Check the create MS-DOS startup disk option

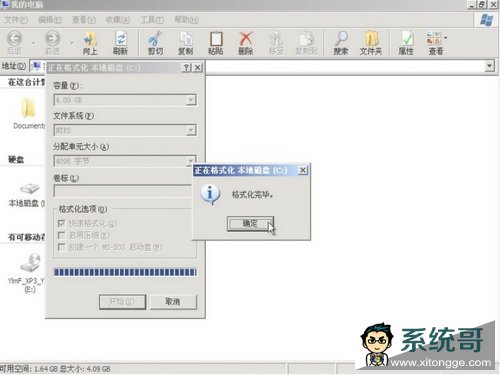(x=61, y=247)
